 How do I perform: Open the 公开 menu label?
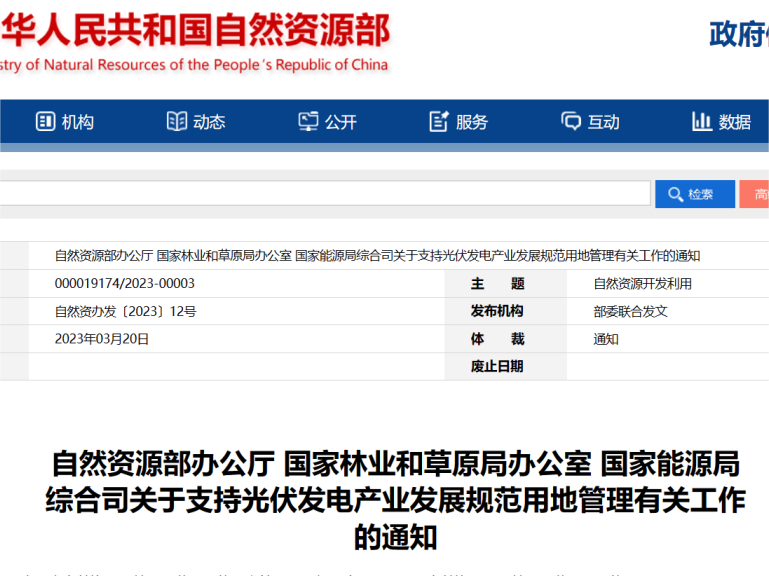[340, 122]
